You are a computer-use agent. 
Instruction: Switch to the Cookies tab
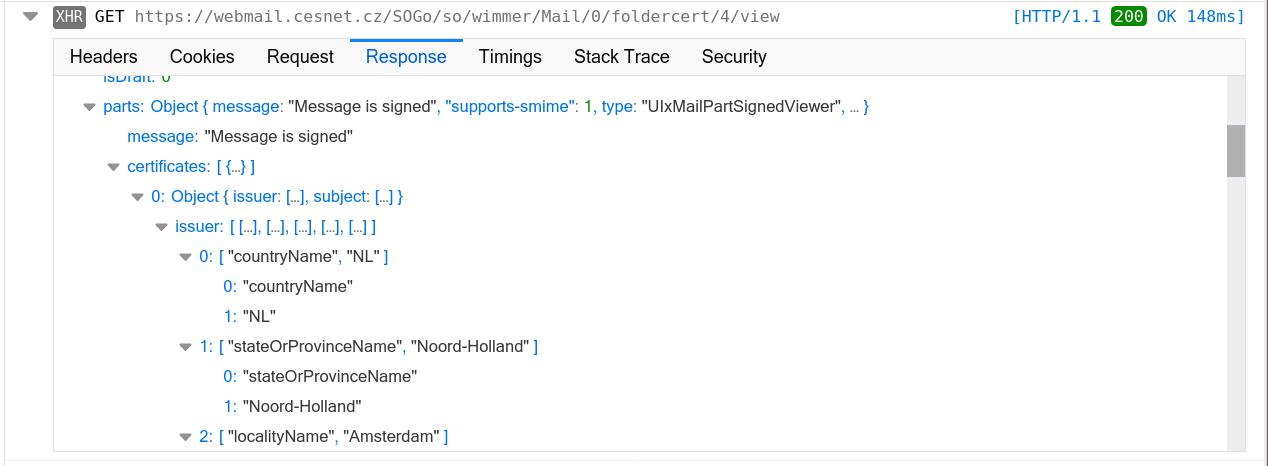coord(202,57)
